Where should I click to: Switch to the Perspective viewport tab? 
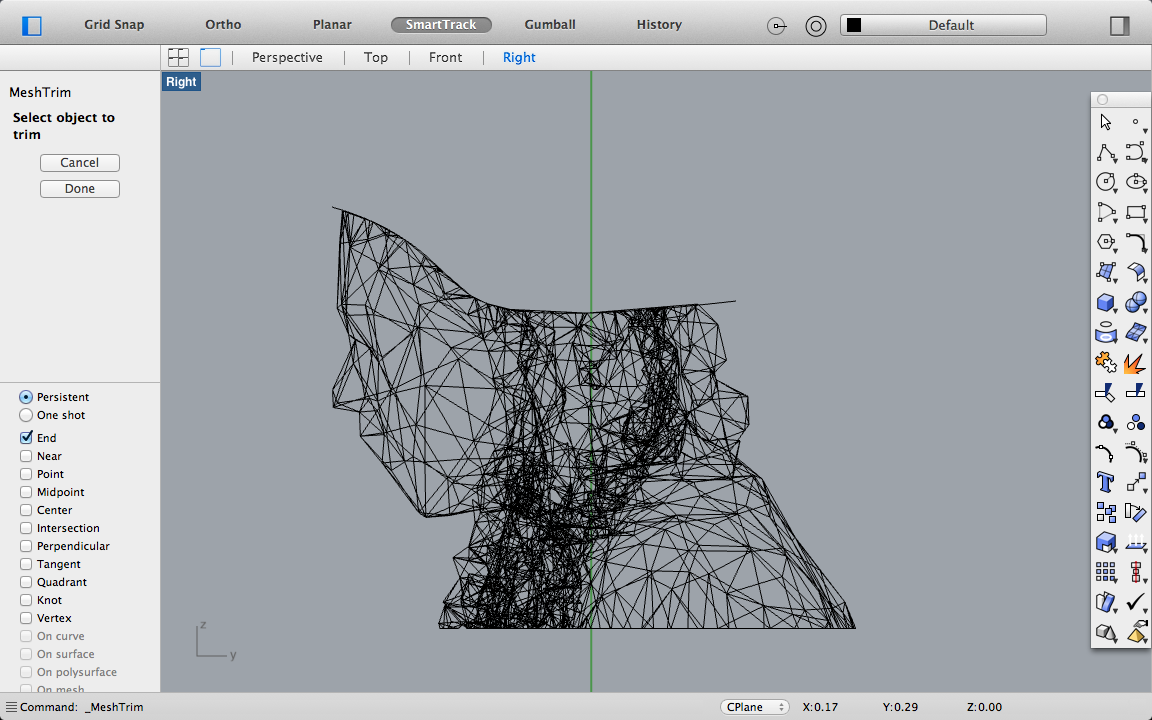[288, 57]
